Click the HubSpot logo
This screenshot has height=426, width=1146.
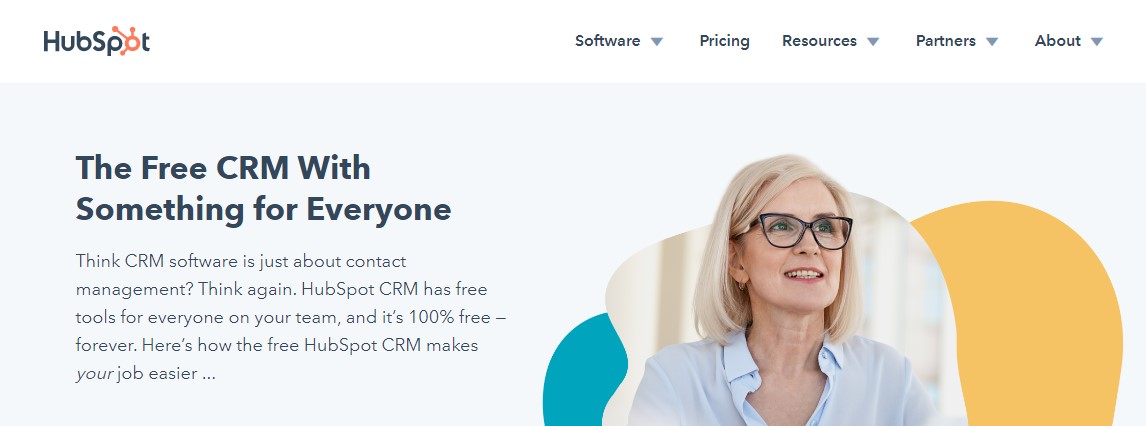[x=96, y=41]
